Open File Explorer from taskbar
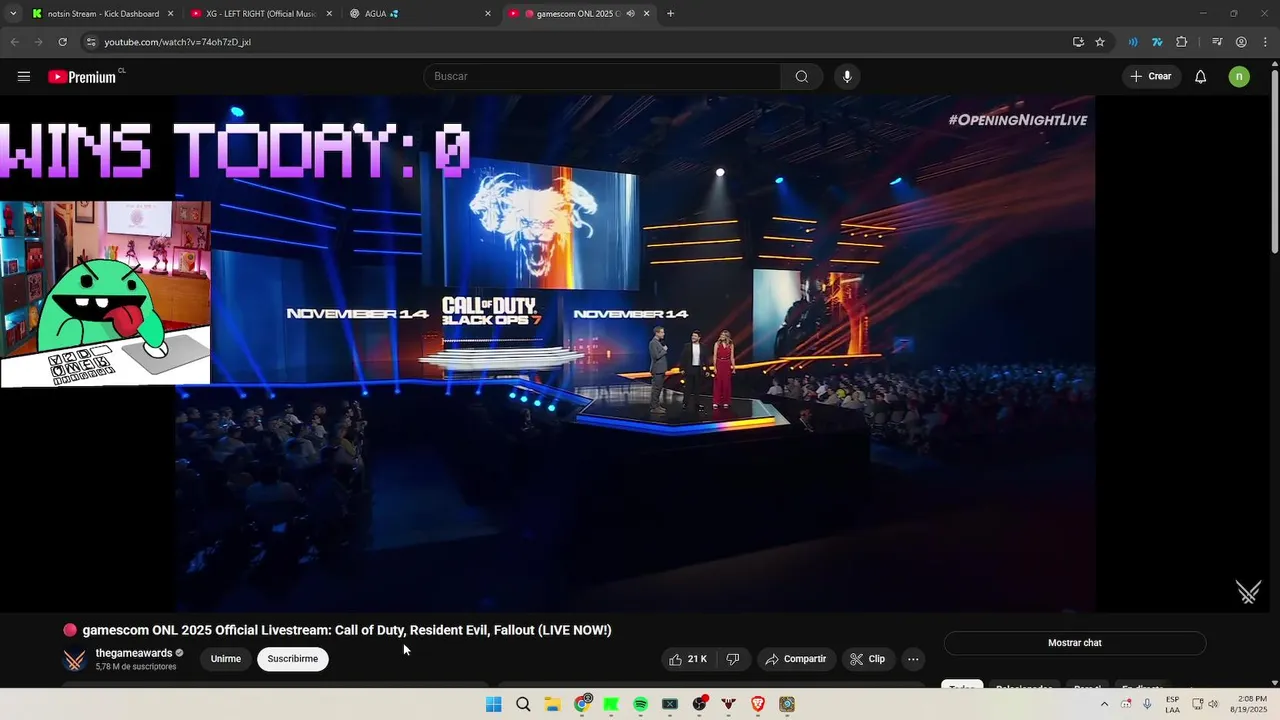The height and width of the screenshot is (720, 1280). (x=552, y=705)
